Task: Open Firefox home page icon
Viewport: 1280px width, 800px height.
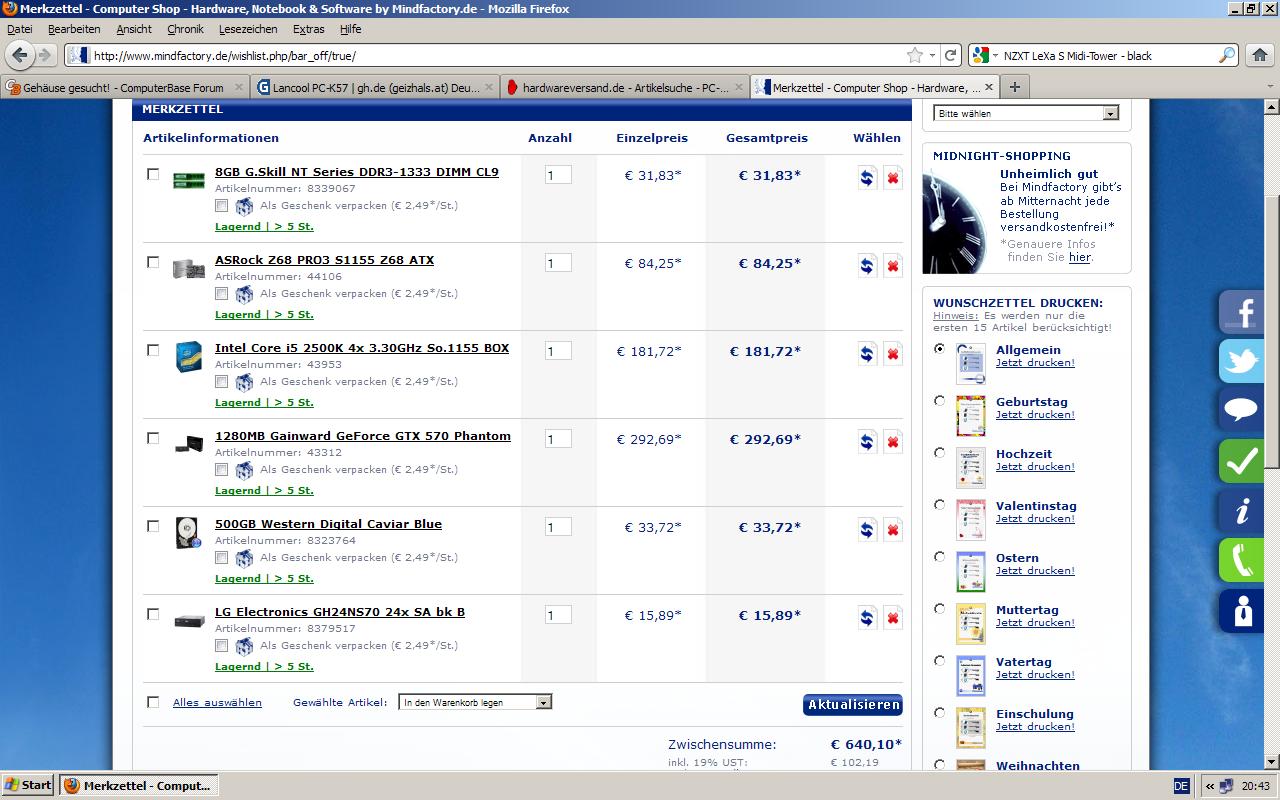Action: point(1260,56)
